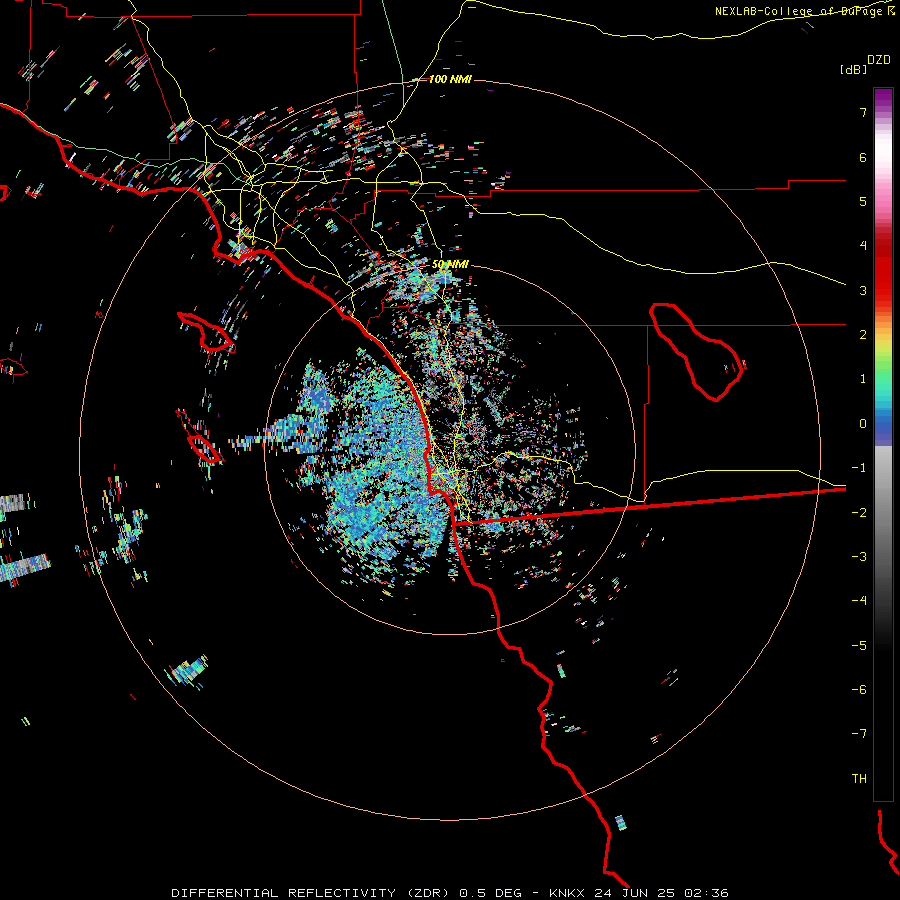Click the DZD label above the color scale

[879, 60]
